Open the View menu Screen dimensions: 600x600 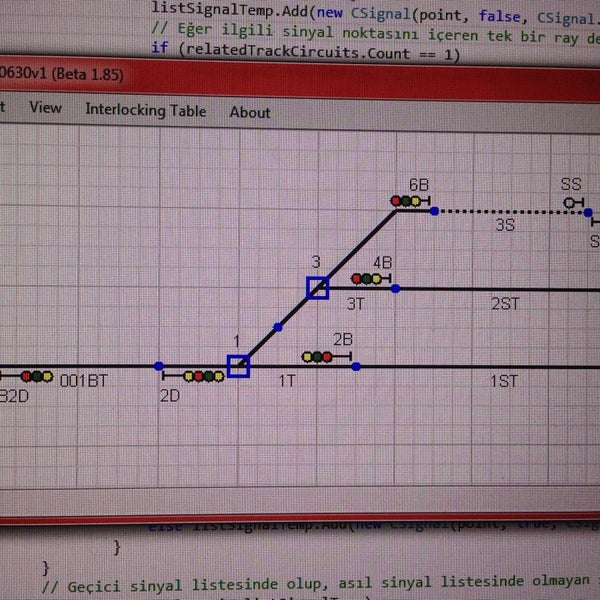coord(46,108)
